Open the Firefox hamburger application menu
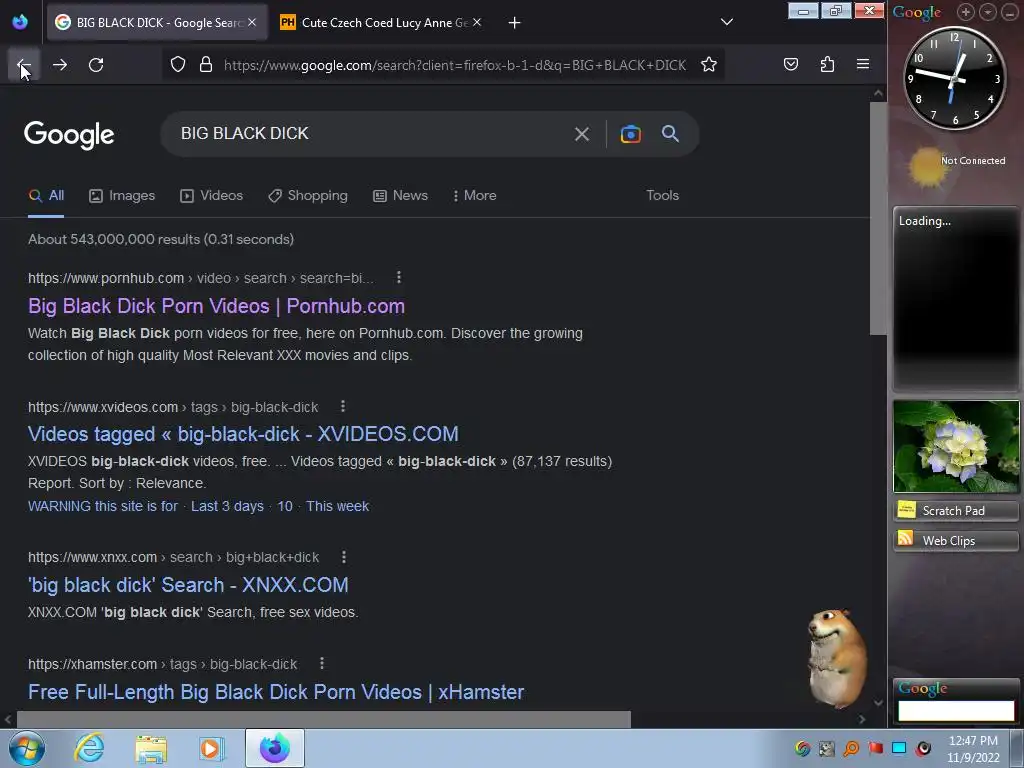This screenshot has height=768, width=1024. coord(863,64)
